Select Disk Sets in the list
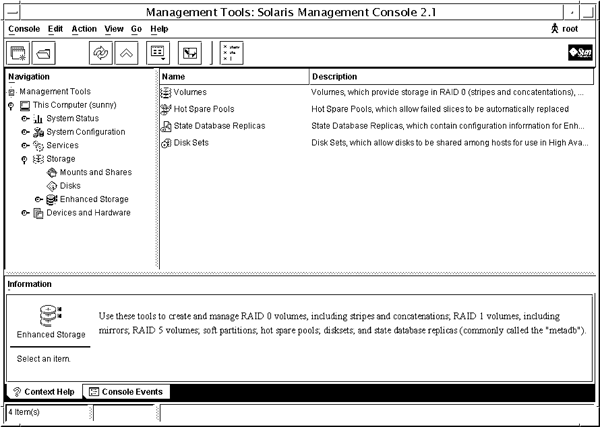 pos(190,142)
